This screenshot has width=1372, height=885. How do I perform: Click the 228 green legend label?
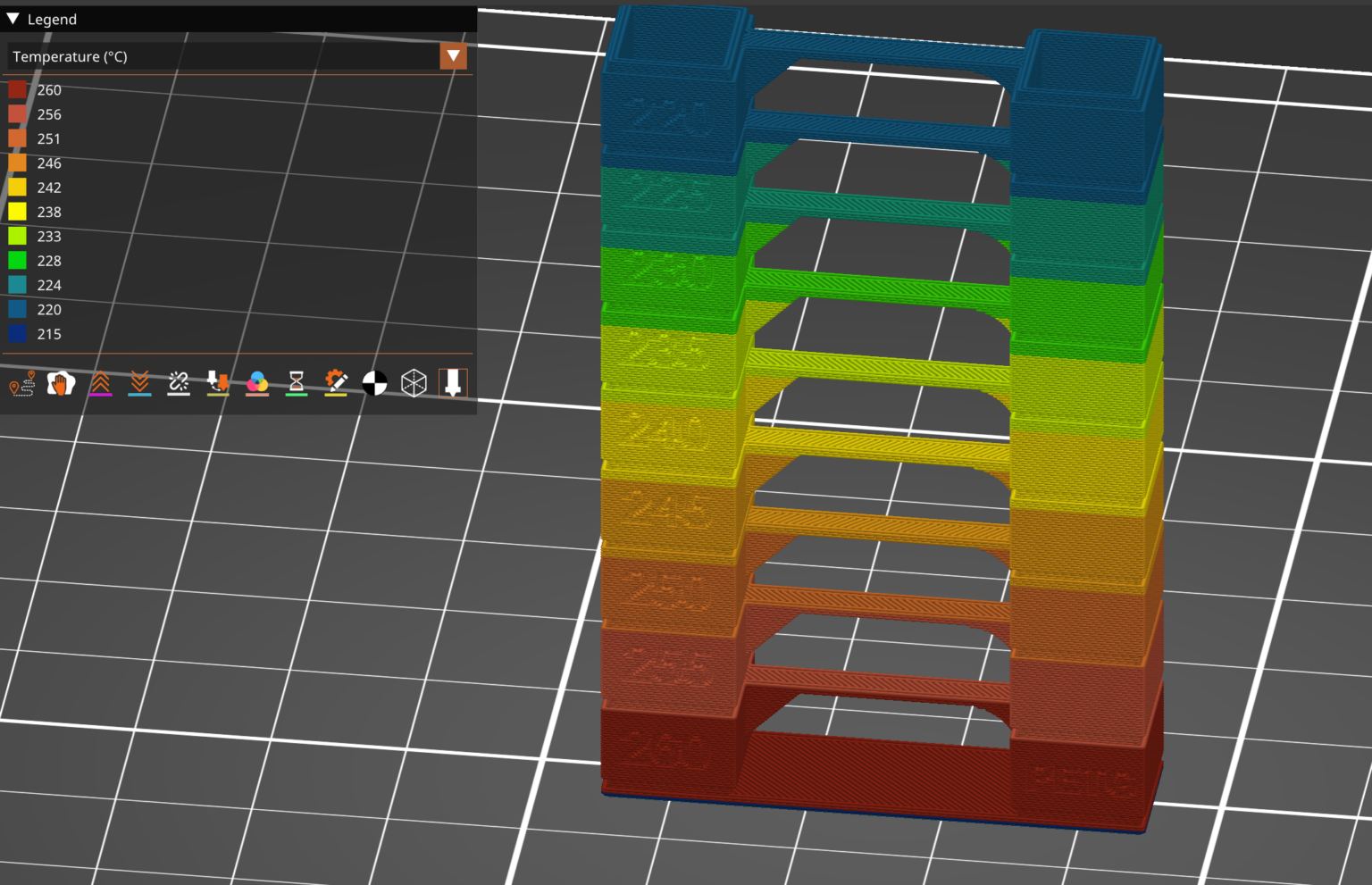pyautogui.click(x=49, y=261)
